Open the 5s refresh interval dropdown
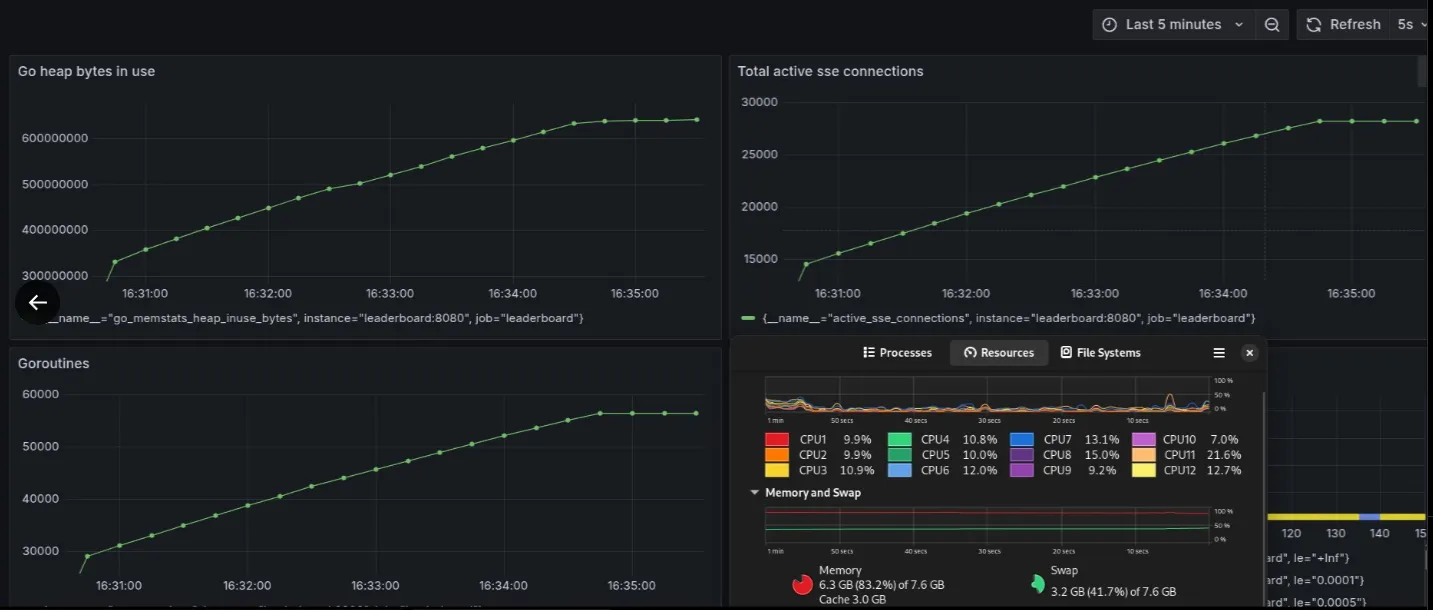 (1410, 23)
